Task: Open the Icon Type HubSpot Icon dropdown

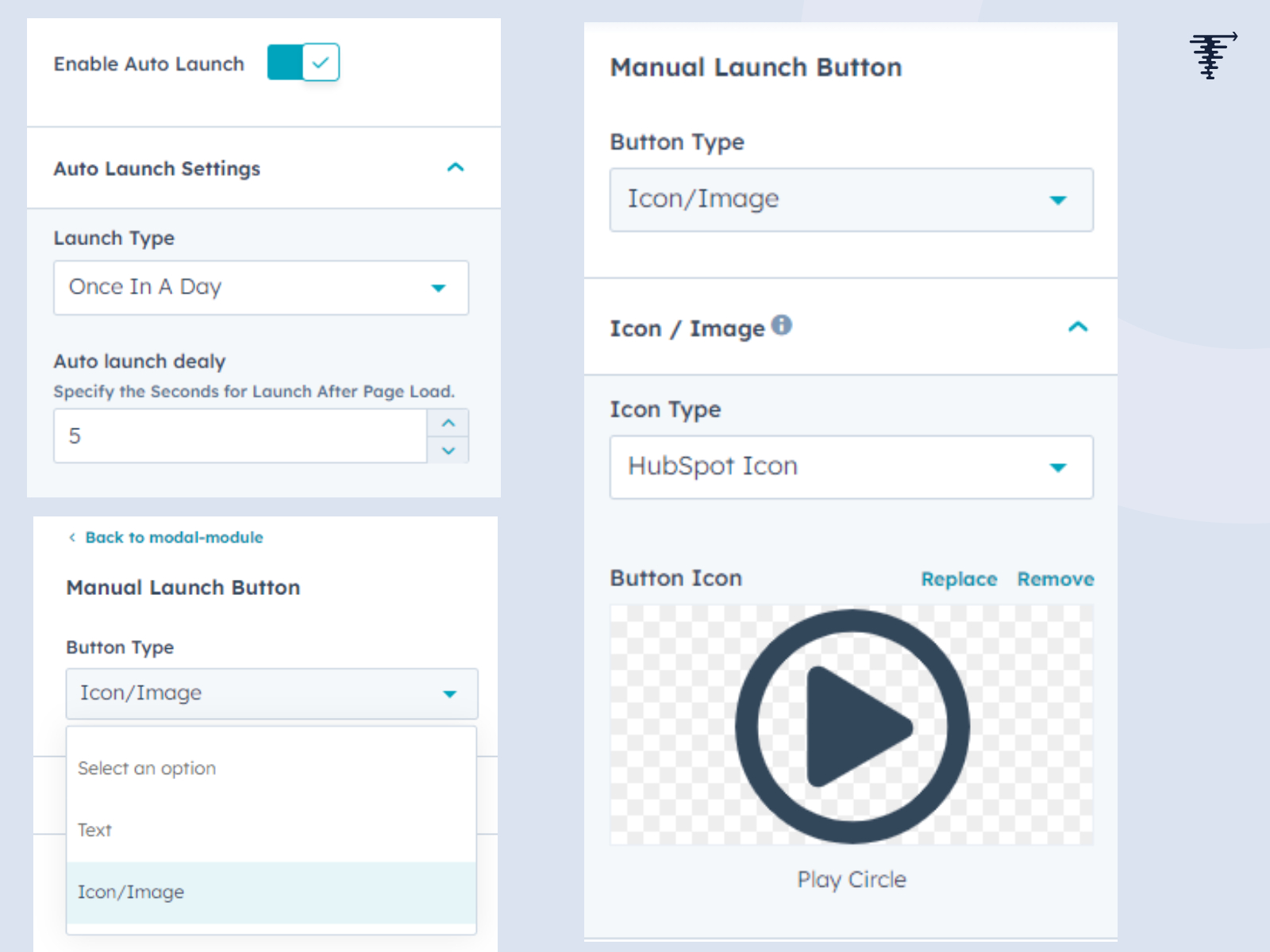Action: (851, 466)
